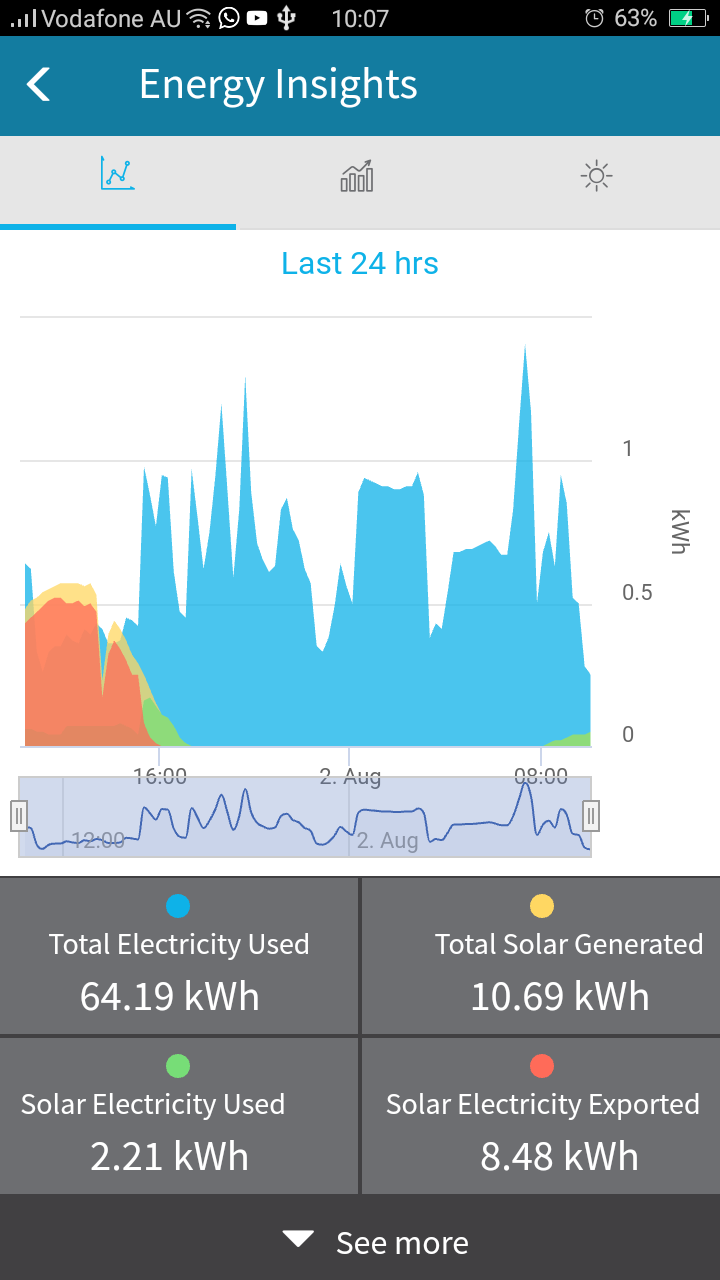Click the blue electricity used dot
Image resolution: width=720 pixels, height=1280 pixels.
point(178,906)
